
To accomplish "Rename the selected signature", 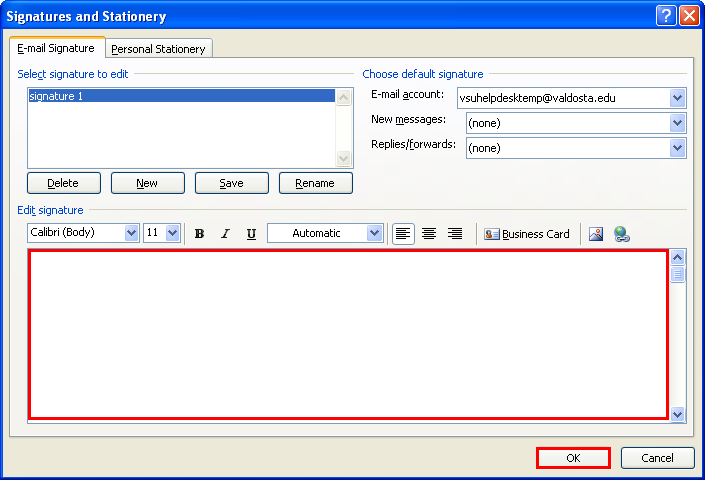I will [x=316, y=183].
